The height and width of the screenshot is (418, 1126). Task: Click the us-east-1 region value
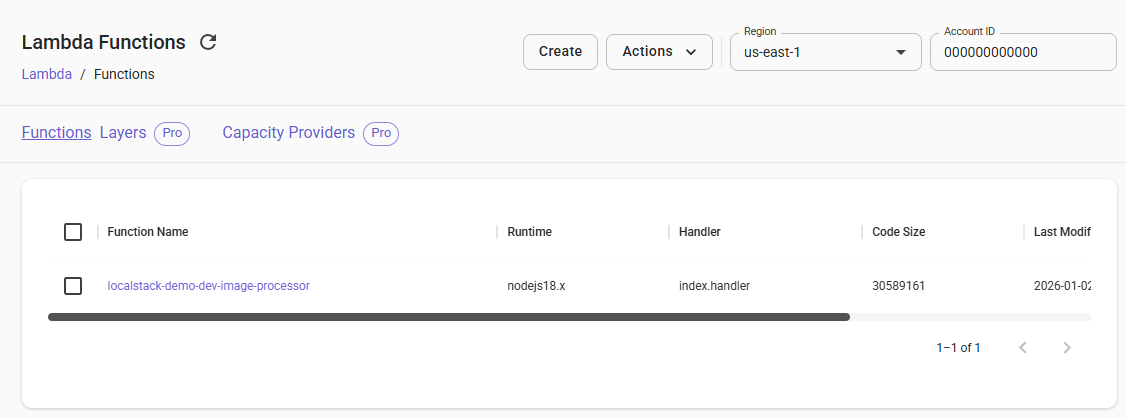coord(772,52)
